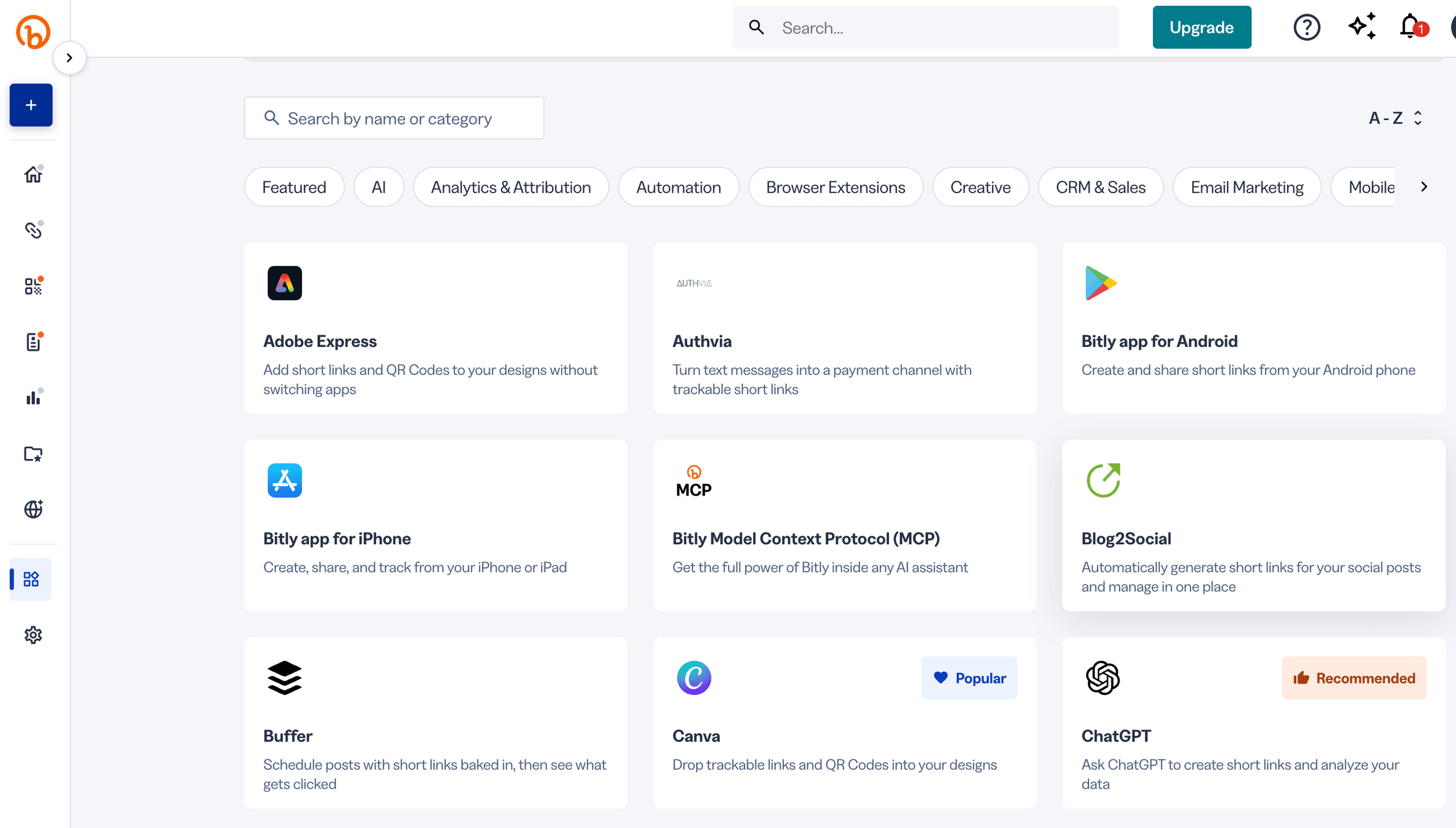Open Bitly Model Context Protocol (MCP) title
The width and height of the screenshot is (1456, 828).
click(x=806, y=538)
